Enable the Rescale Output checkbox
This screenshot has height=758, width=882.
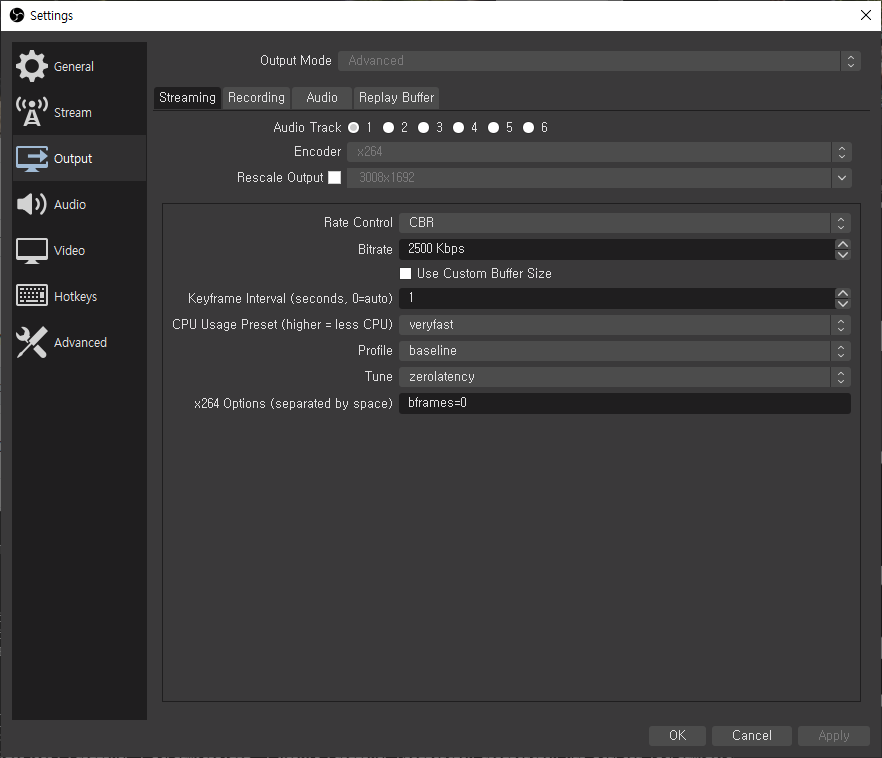pyautogui.click(x=334, y=177)
